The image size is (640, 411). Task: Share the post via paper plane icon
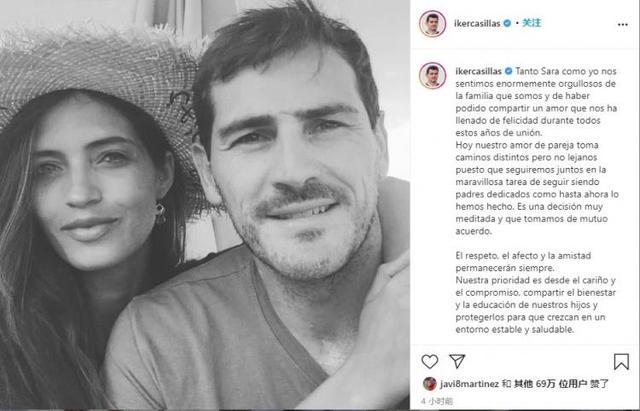tap(457, 361)
